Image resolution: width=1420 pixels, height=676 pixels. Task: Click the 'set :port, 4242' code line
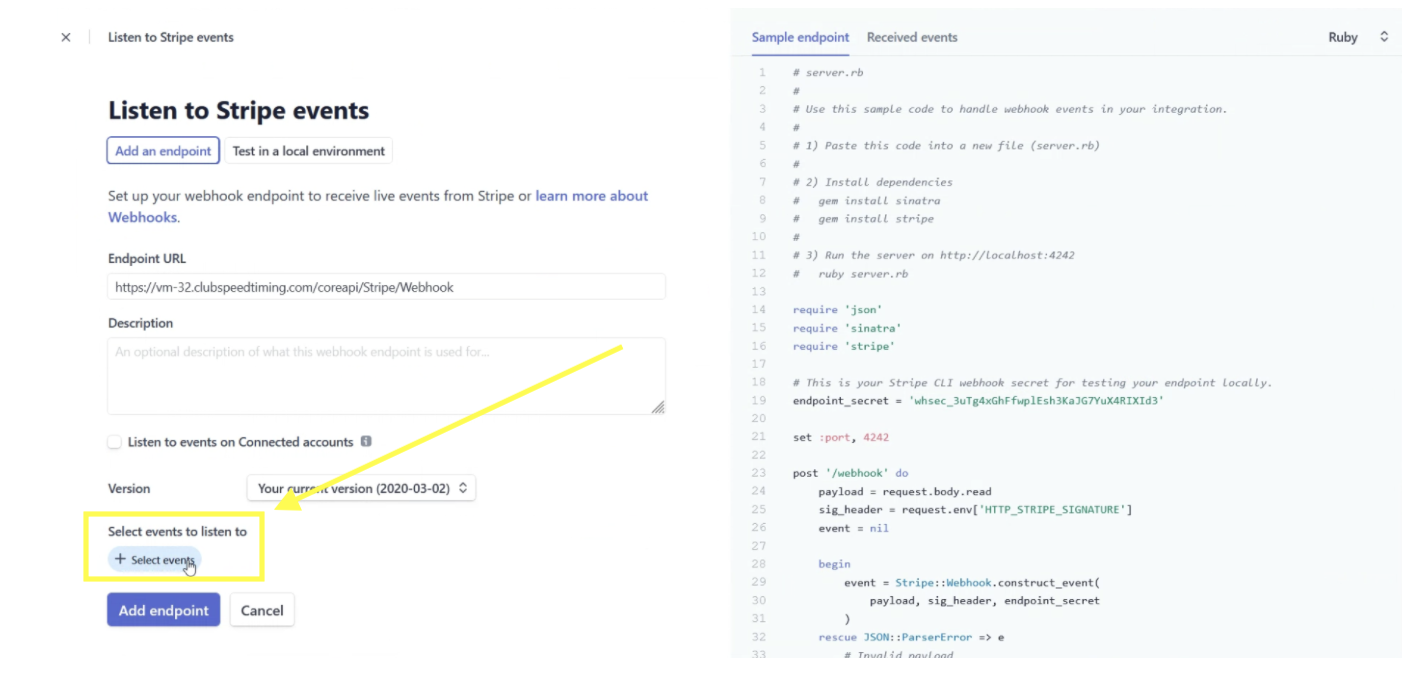tap(841, 437)
